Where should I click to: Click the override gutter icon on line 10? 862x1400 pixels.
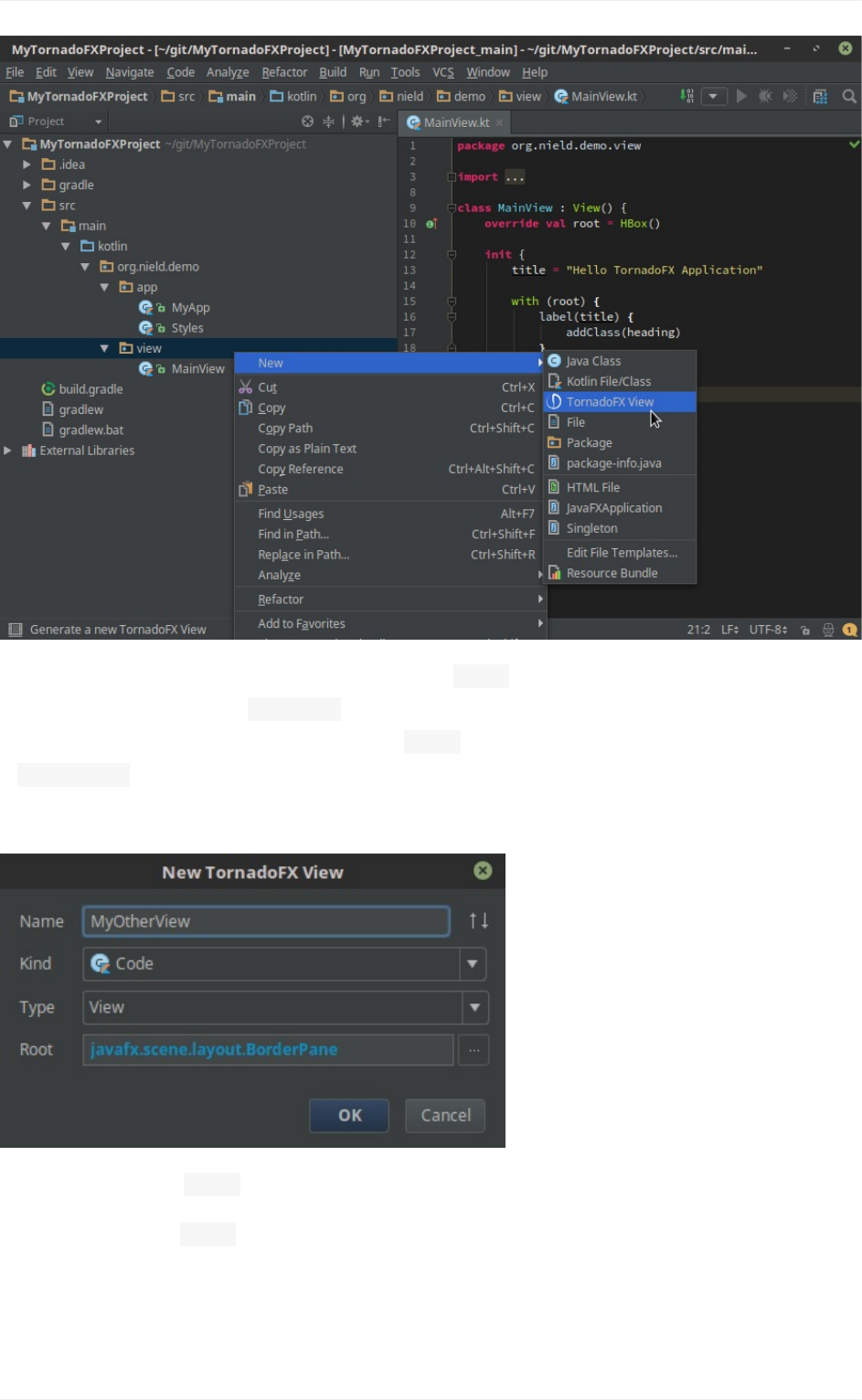[431, 224]
